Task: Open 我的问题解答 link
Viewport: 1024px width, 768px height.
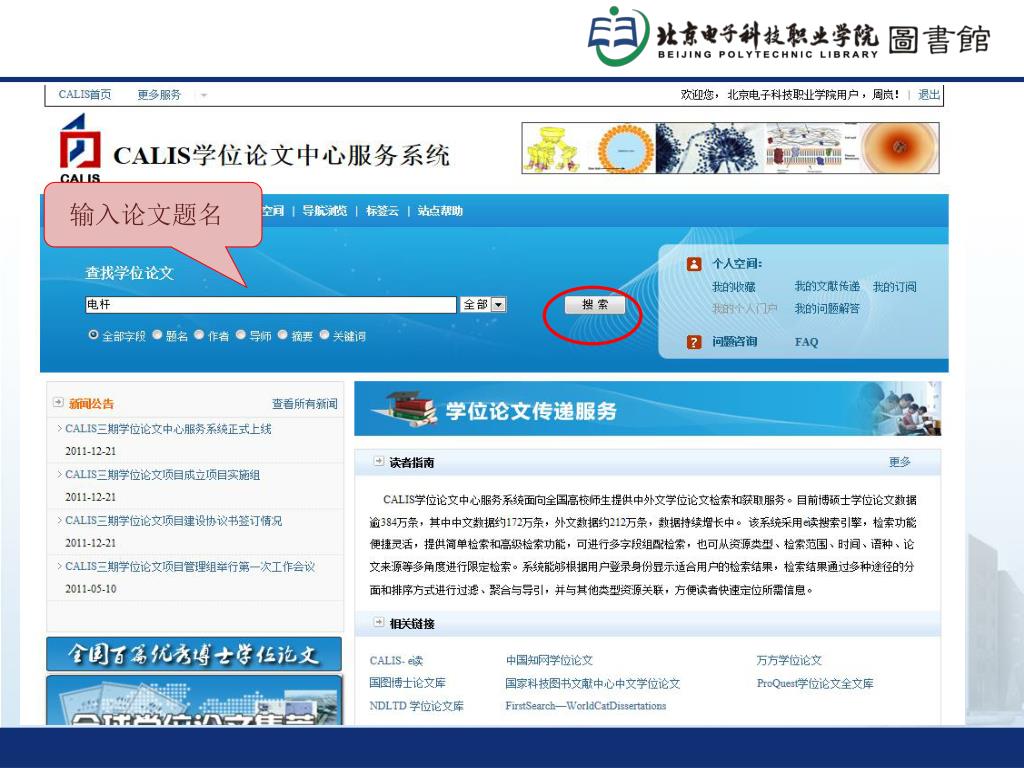Action: (x=827, y=308)
